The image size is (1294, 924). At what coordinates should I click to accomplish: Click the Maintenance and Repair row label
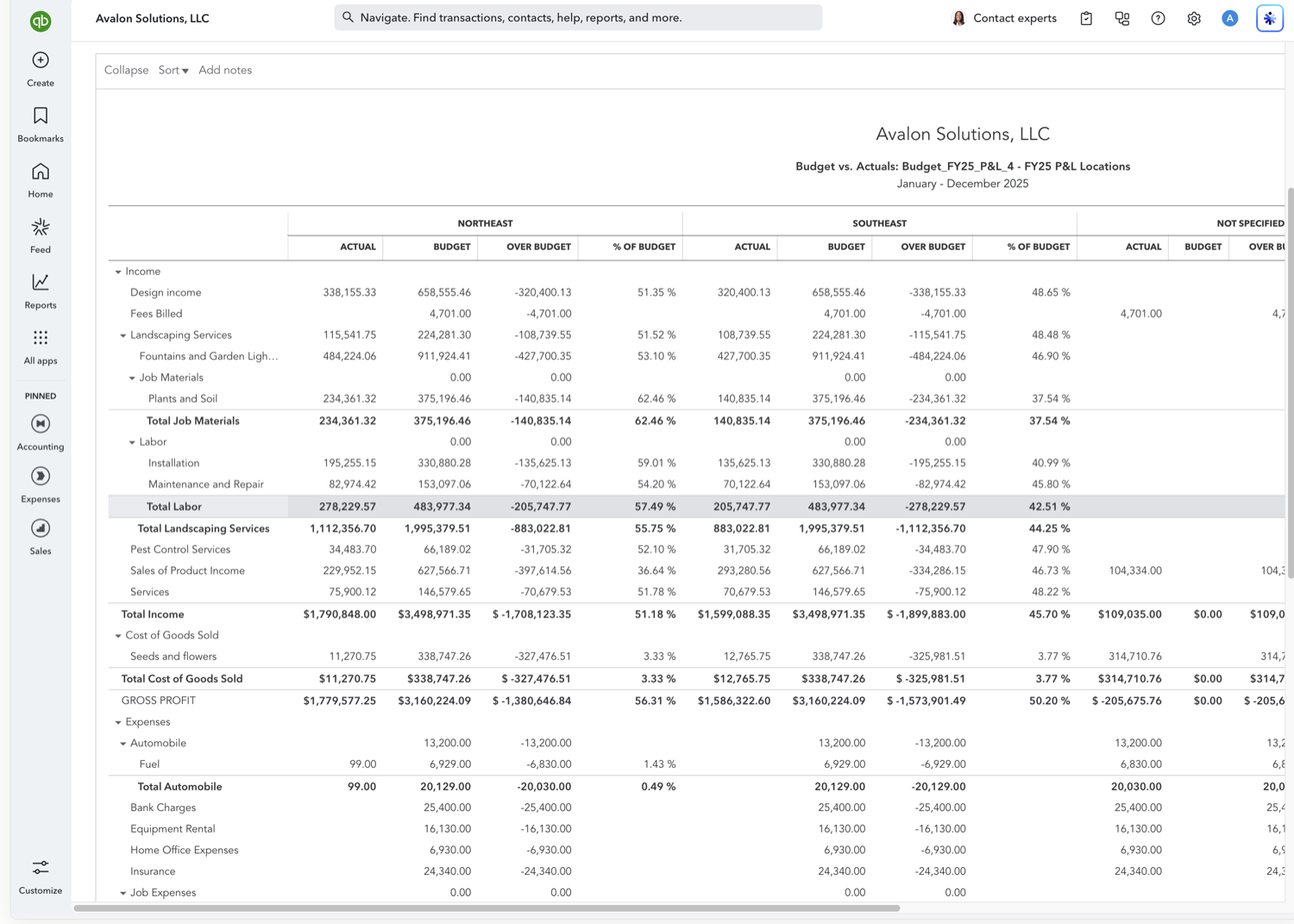[206, 485]
